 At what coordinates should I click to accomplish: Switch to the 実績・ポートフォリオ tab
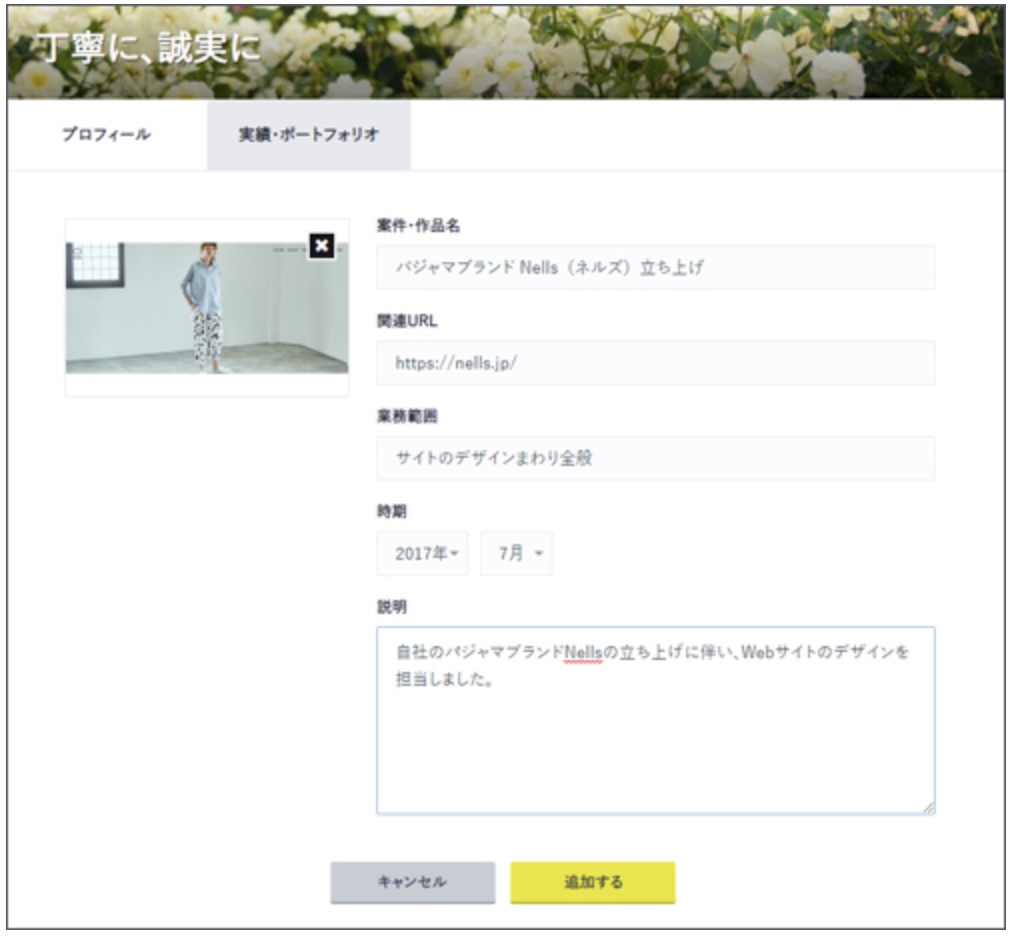(309, 134)
